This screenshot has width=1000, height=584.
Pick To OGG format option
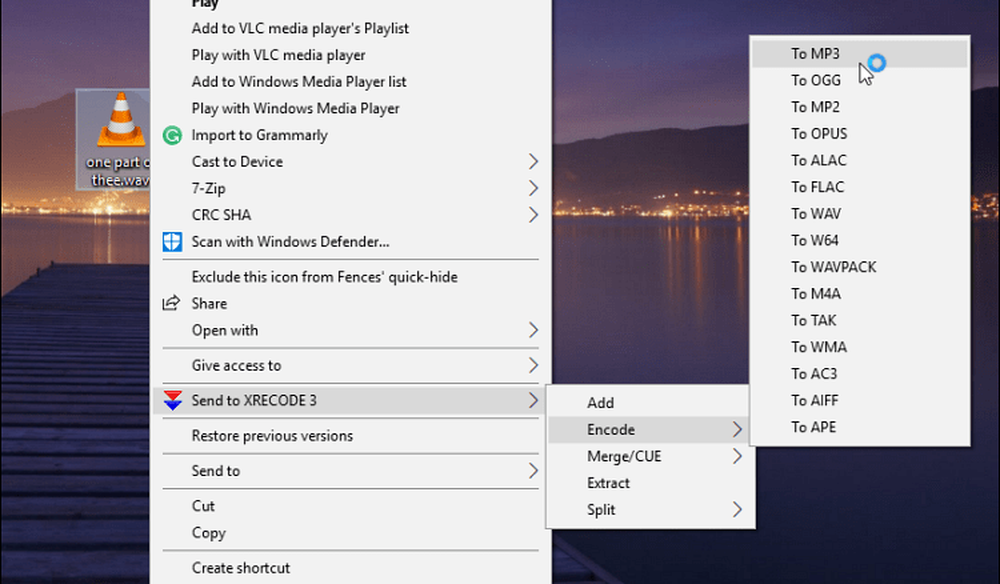click(816, 80)
